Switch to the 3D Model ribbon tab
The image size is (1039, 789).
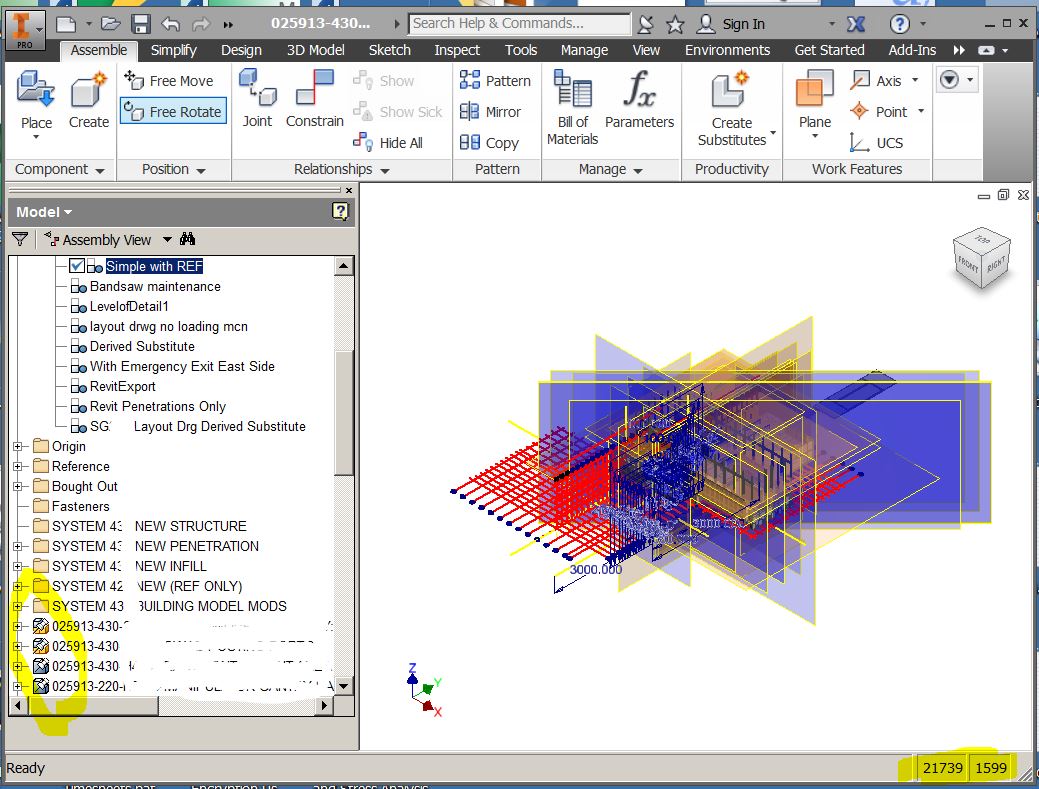(314, 50)
